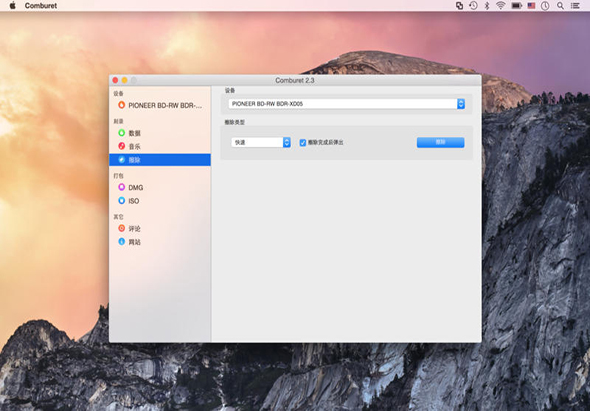The width and height of the screenshot is (590, 411).
Task: Open the ISO packaging section
Action: (x=160, y=201)
